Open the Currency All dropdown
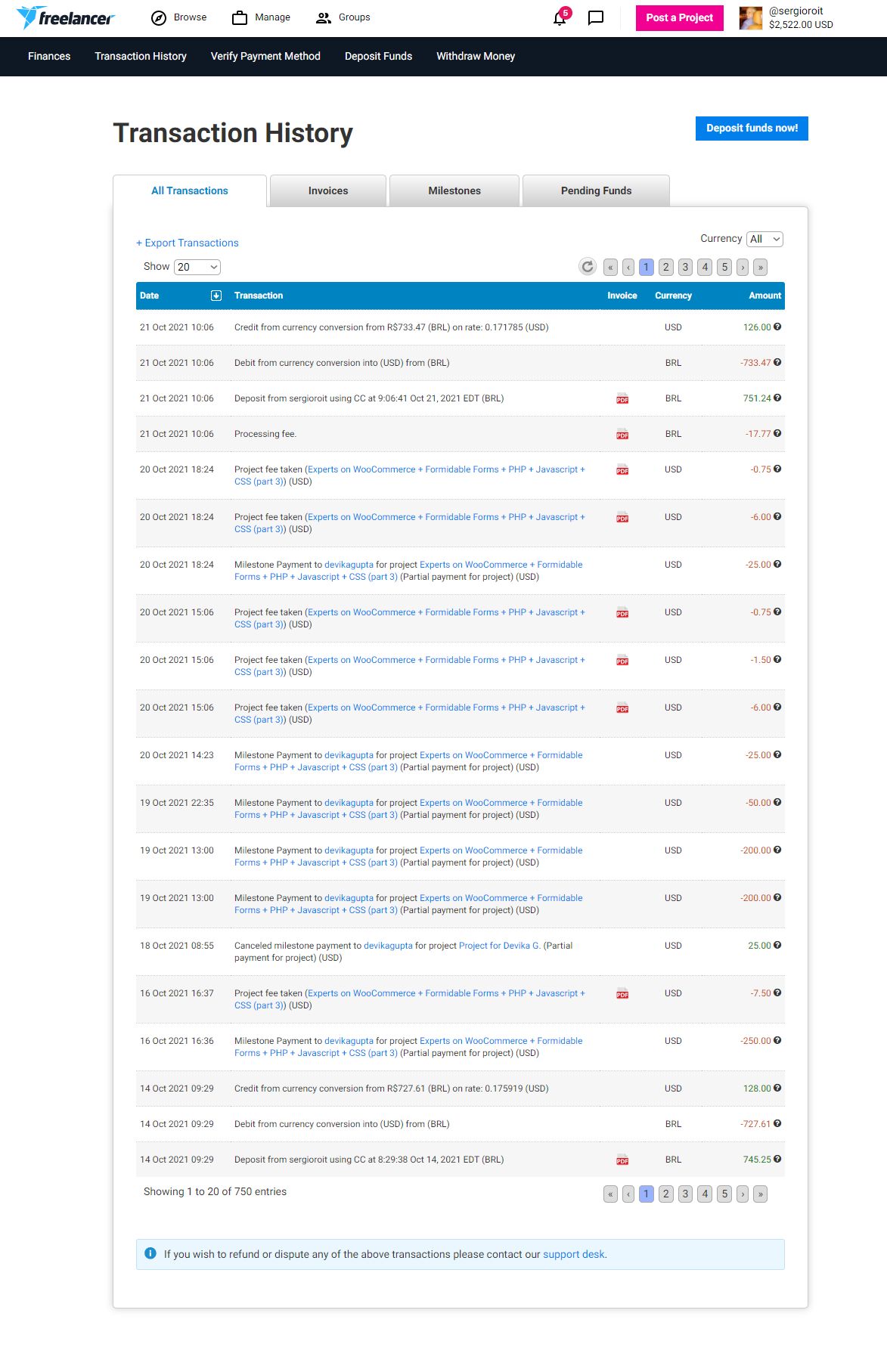The image size is (887, 1372). (x=764, y=239)
